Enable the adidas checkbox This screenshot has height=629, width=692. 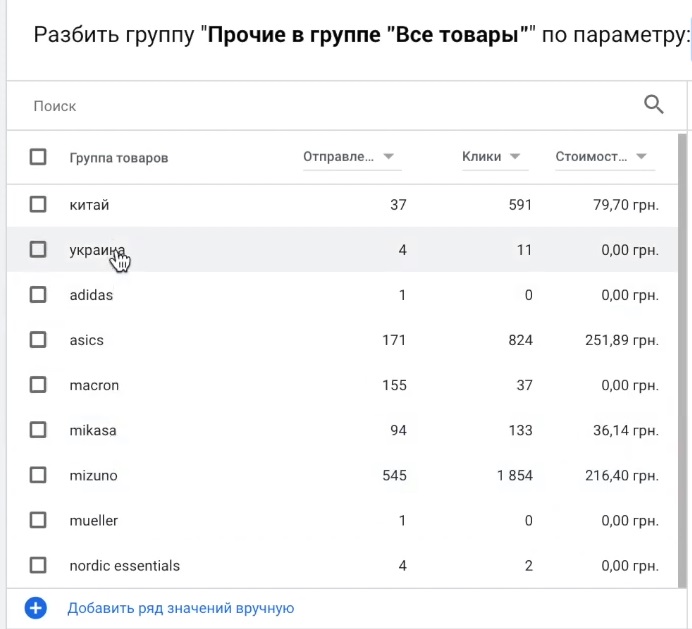click(38, 294)
